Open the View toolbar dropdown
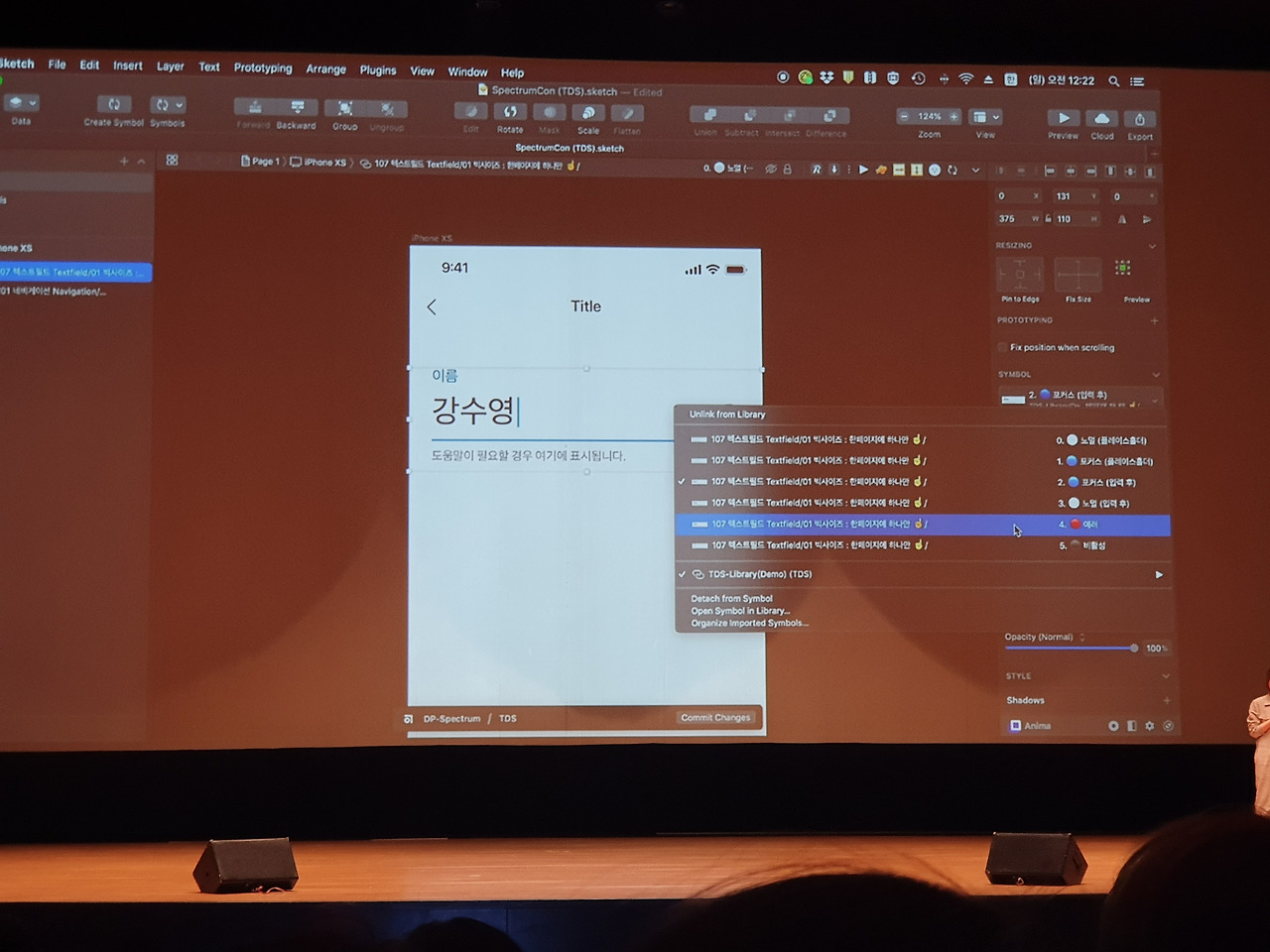 tap(985, 117)
